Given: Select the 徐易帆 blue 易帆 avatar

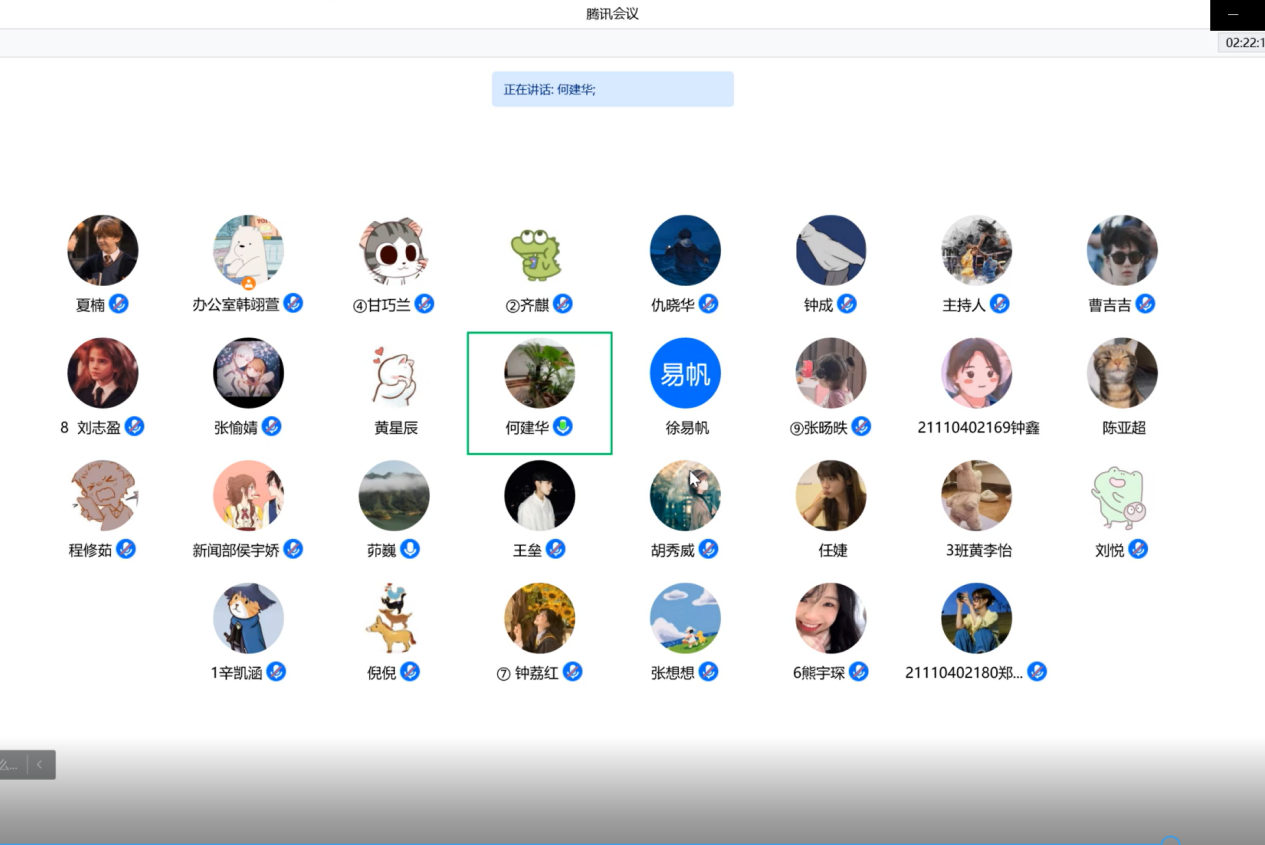Looking at the screenshot, I should pyautogui.click(x=685, y=373).
